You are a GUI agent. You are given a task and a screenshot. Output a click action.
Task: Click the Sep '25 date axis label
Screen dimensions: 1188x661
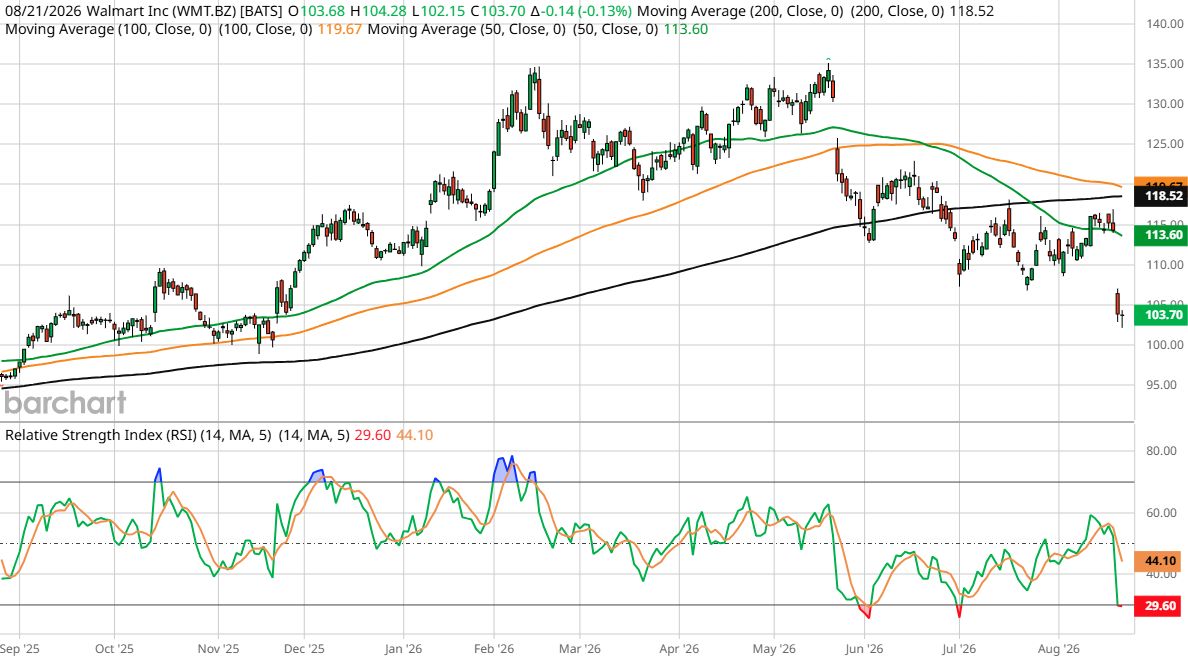pos(20,649)
